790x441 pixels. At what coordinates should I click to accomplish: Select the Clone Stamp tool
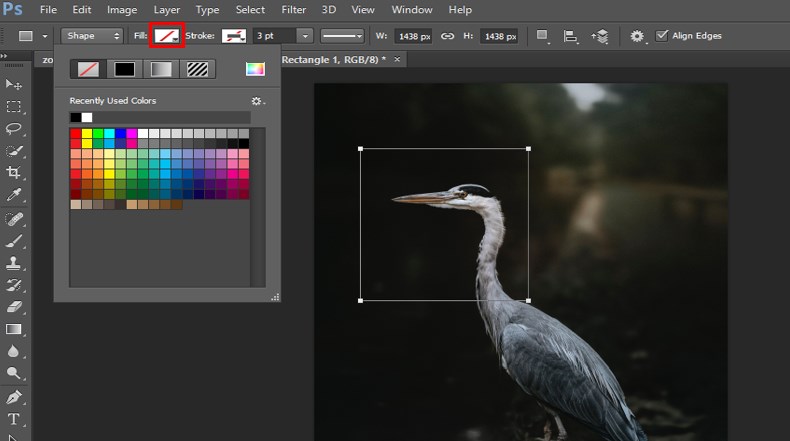pos(14,263)
